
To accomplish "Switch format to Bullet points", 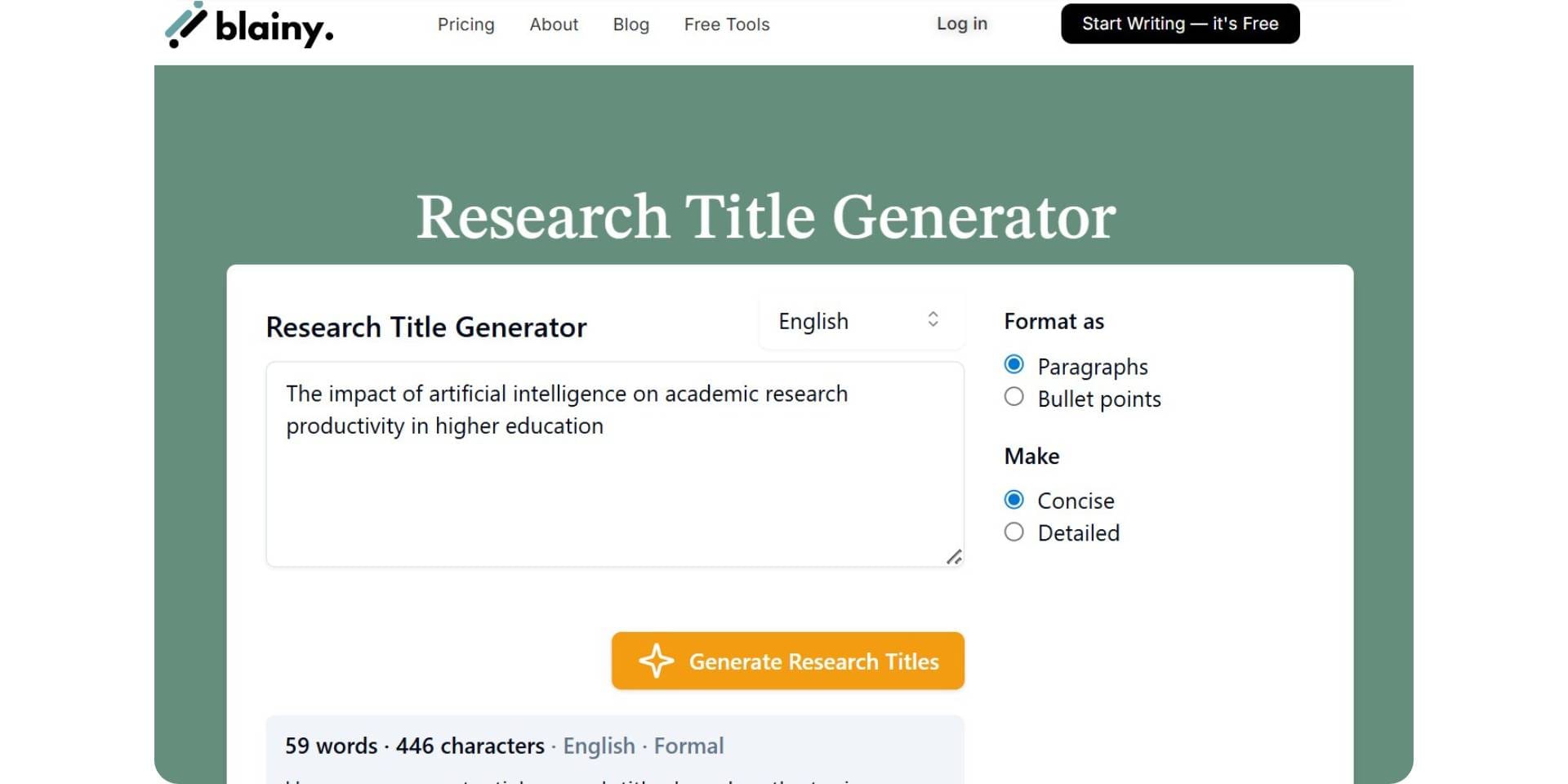I will tap(1013, 398).
